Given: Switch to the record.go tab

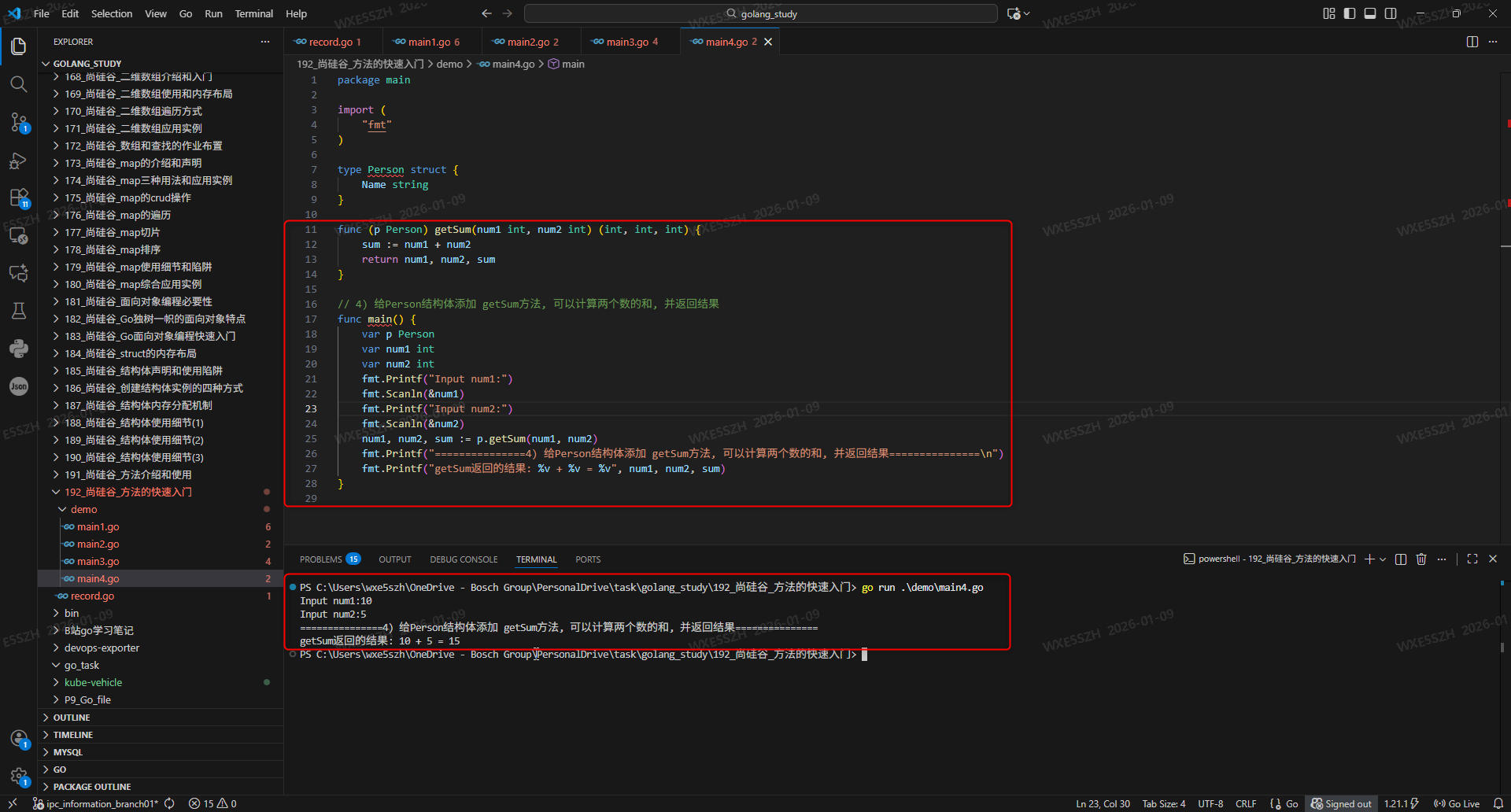Looking at the screenshot, I should [334, 42].
